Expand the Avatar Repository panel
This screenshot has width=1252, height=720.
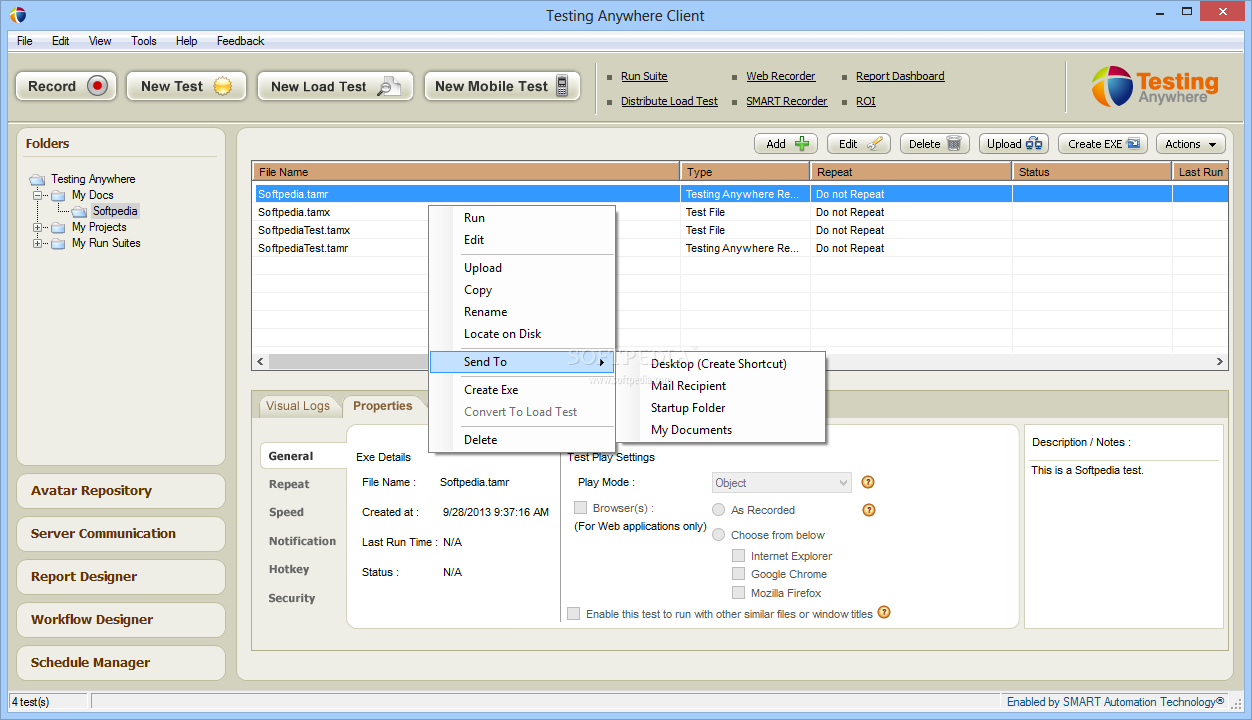point(121,491)
